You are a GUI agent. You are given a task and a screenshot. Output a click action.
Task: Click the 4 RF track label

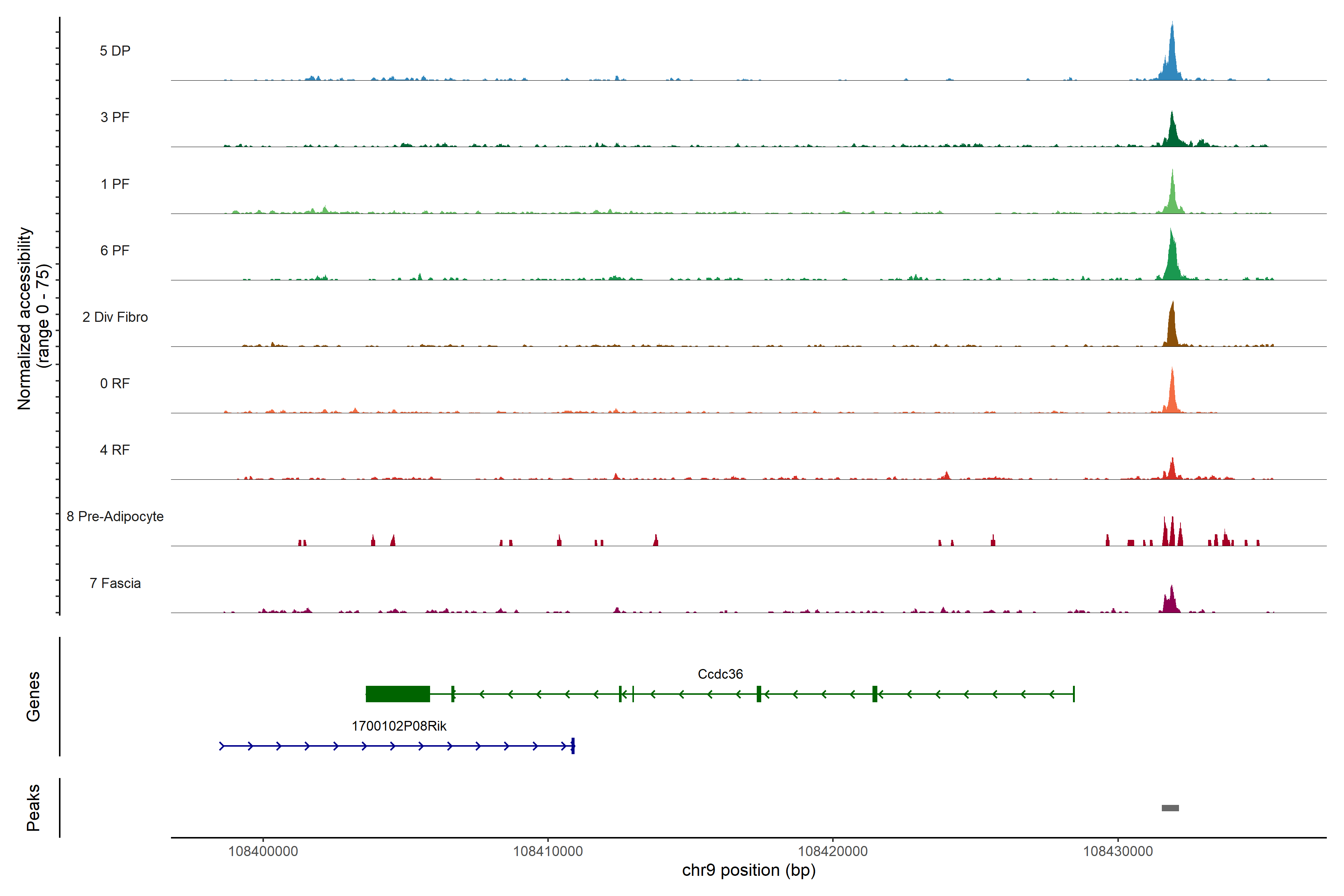(115, 450)
